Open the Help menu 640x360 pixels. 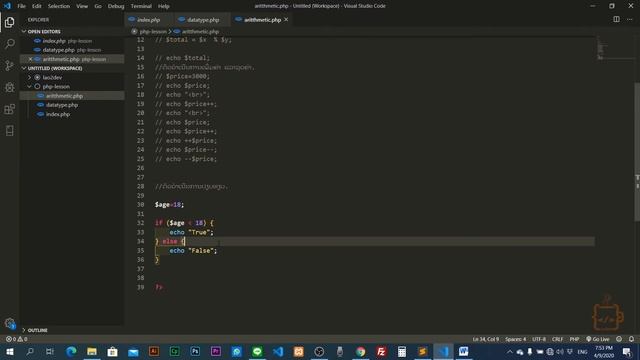164,6
